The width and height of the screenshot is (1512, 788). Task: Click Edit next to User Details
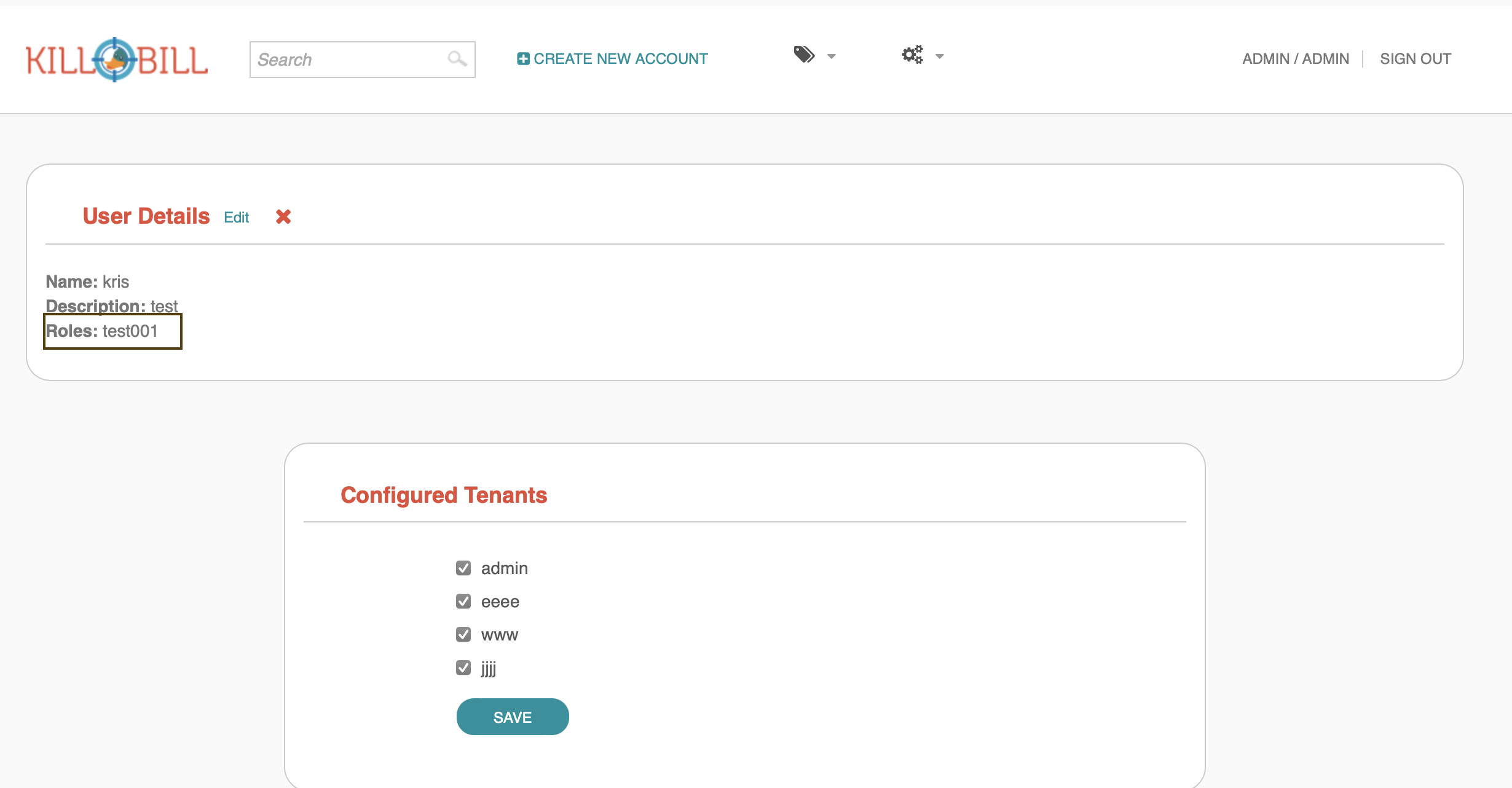pos(236,217)
